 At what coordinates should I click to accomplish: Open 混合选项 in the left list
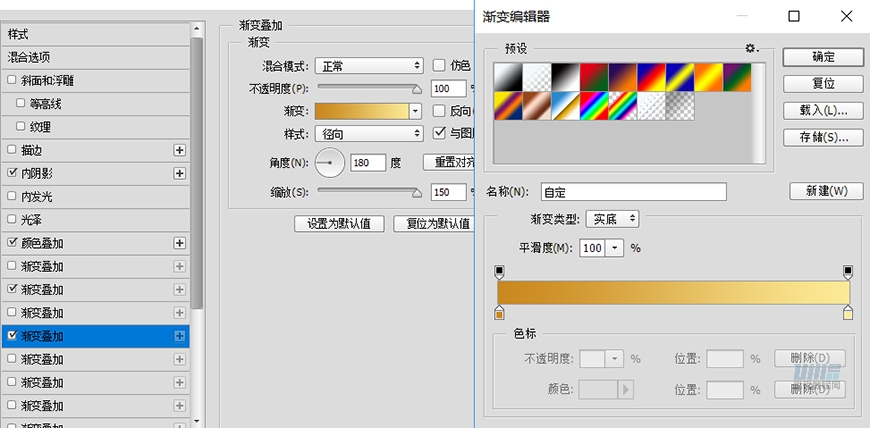(x=95, y=58)
